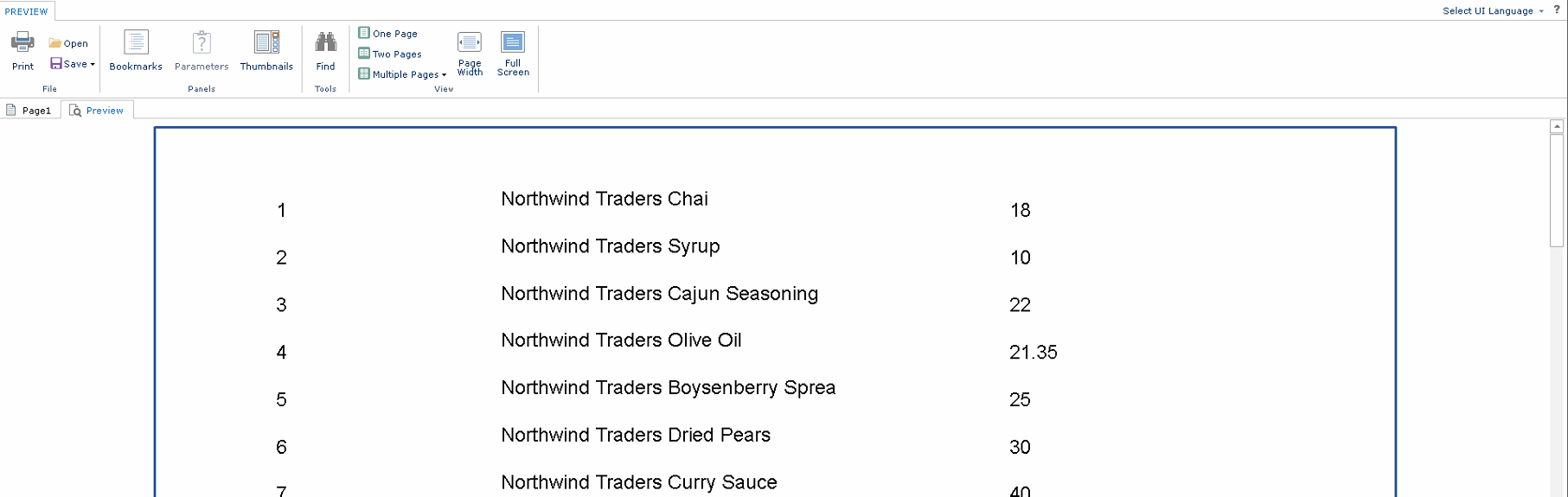Show the Bookmarks panel
Viewport: 1568px width, 497px height.
[136, 50]
